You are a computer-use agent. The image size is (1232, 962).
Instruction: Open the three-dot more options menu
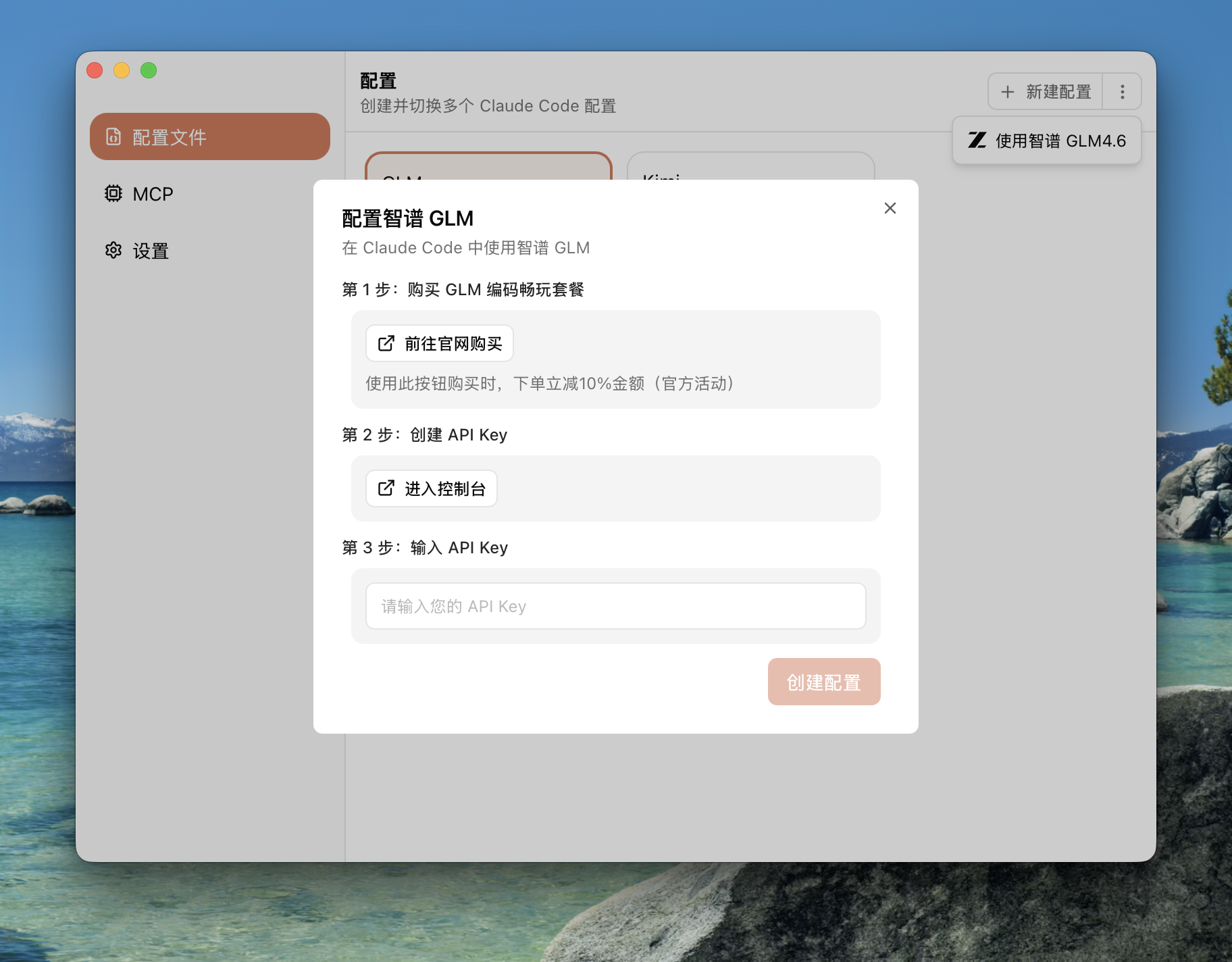click(1122, 92)
